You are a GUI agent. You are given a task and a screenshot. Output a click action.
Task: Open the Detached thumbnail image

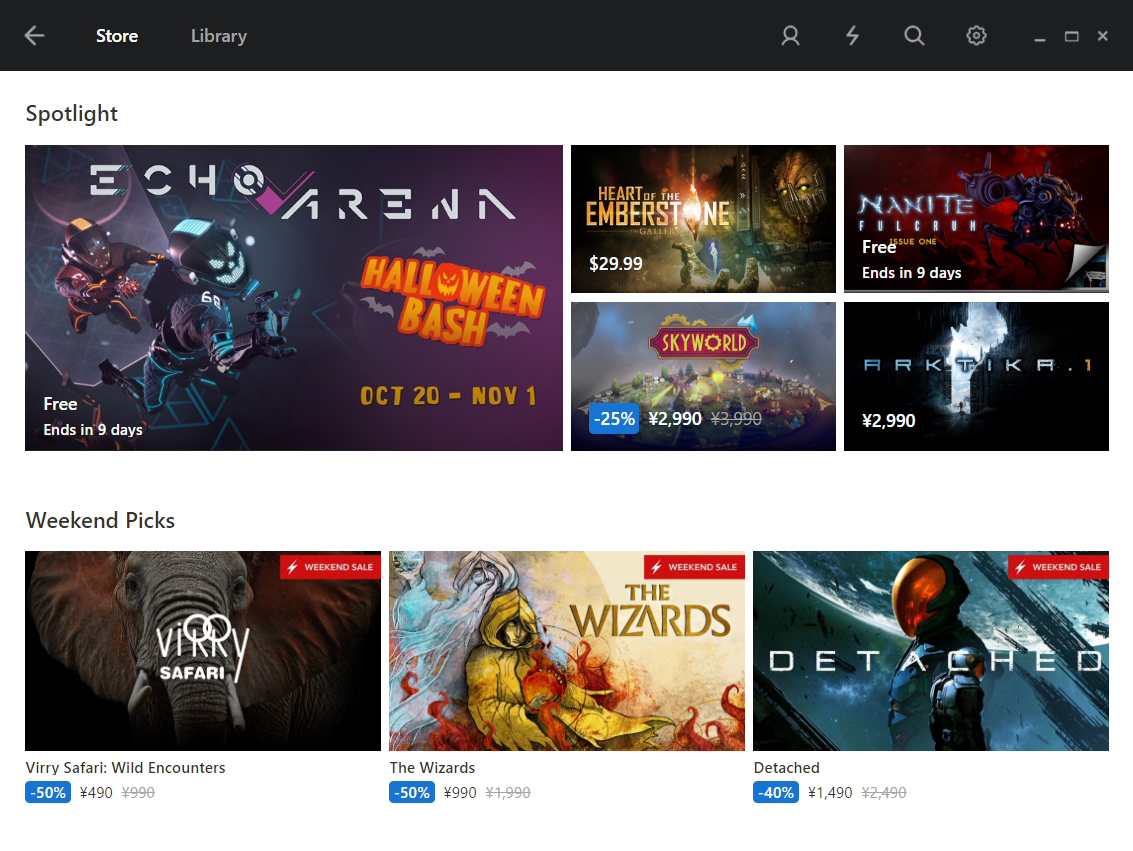click(x=931, y=651)
